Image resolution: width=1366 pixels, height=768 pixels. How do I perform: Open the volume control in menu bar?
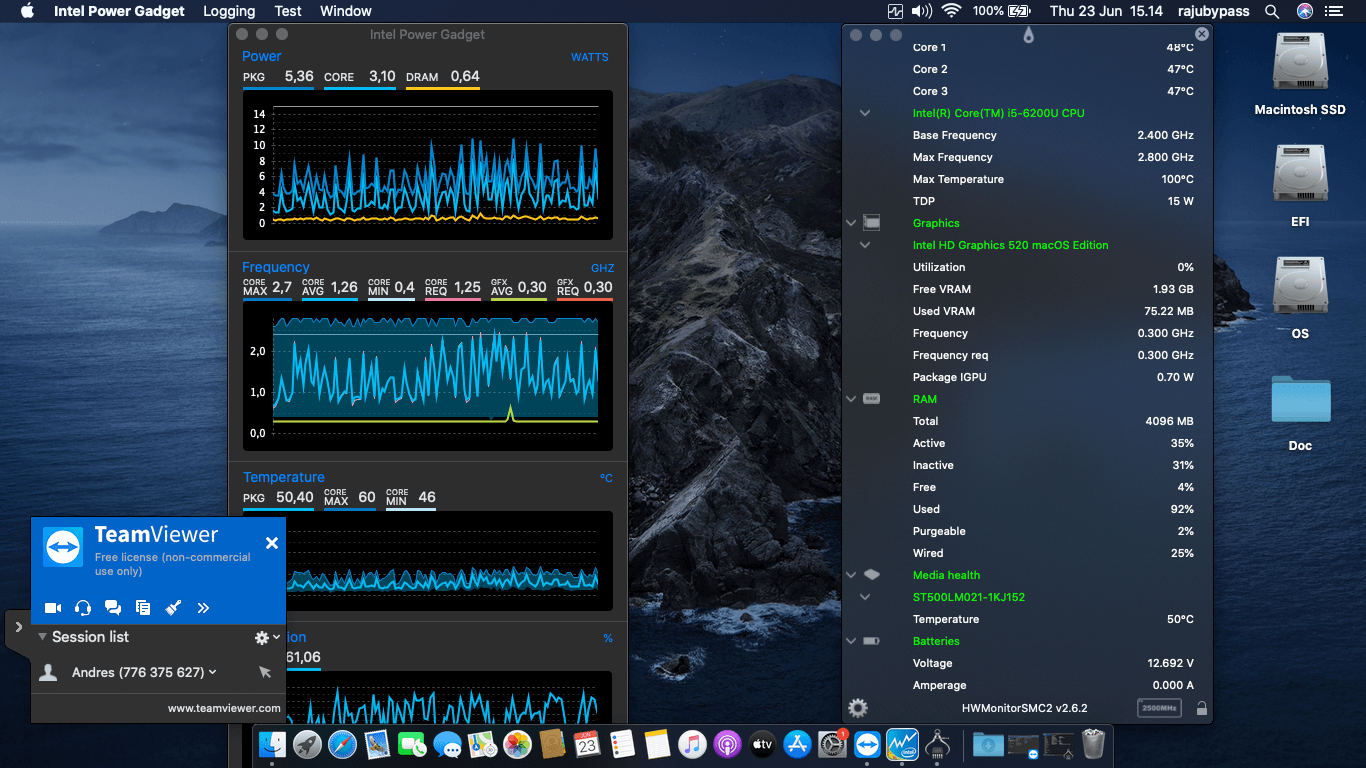coord(921,11)
